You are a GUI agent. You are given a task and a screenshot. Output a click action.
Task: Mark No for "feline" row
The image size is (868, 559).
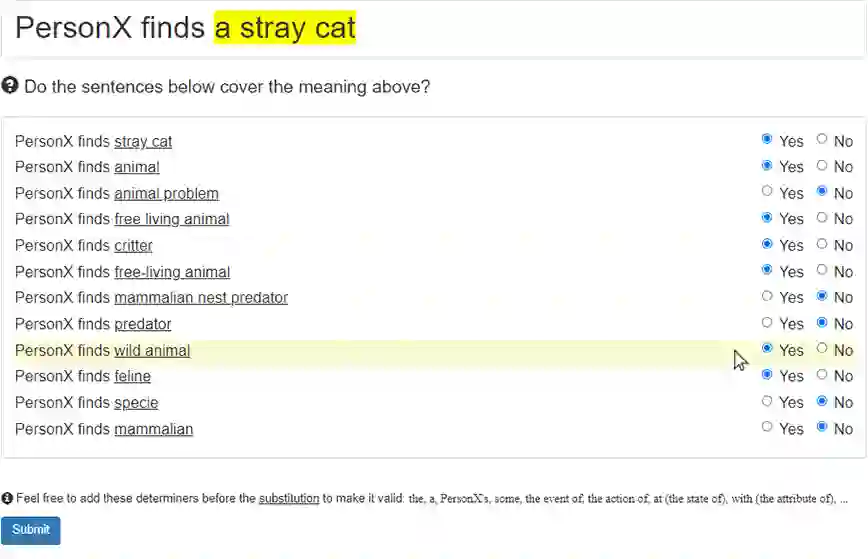(822, 375)
